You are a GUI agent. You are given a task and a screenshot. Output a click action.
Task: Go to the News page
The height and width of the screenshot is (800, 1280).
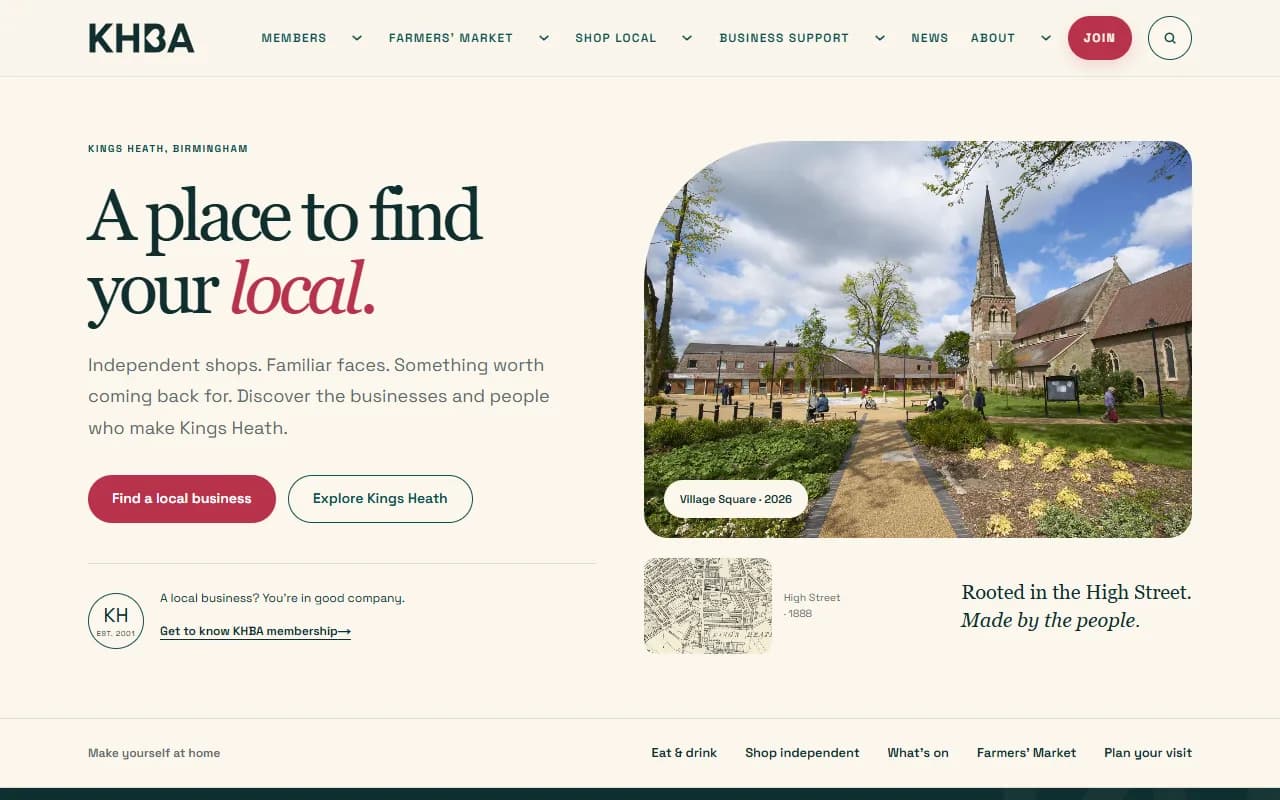[930, 38]
